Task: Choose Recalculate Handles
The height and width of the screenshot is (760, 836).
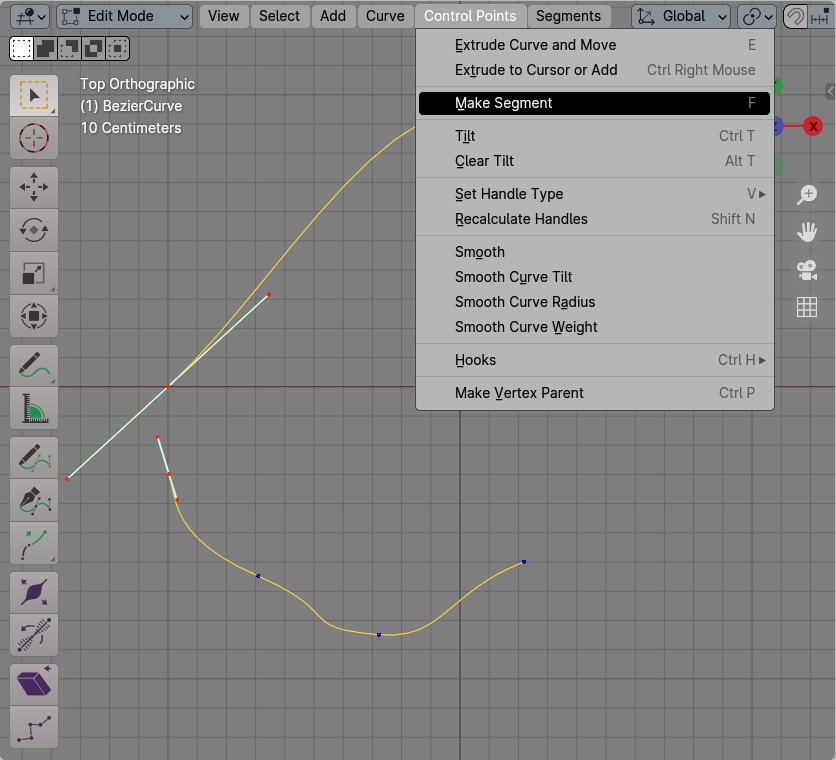Action: [594, 219]
